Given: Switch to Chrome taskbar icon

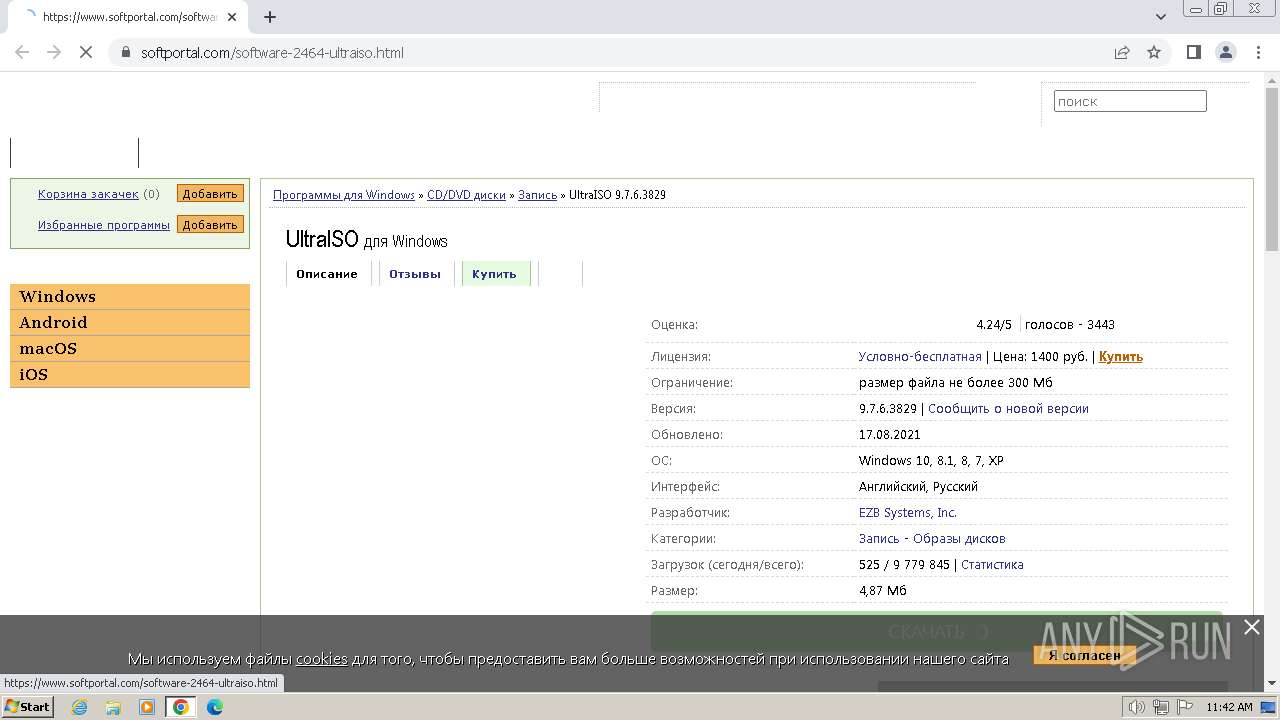Looking at the screenshot, I should [x=181, y=707].
